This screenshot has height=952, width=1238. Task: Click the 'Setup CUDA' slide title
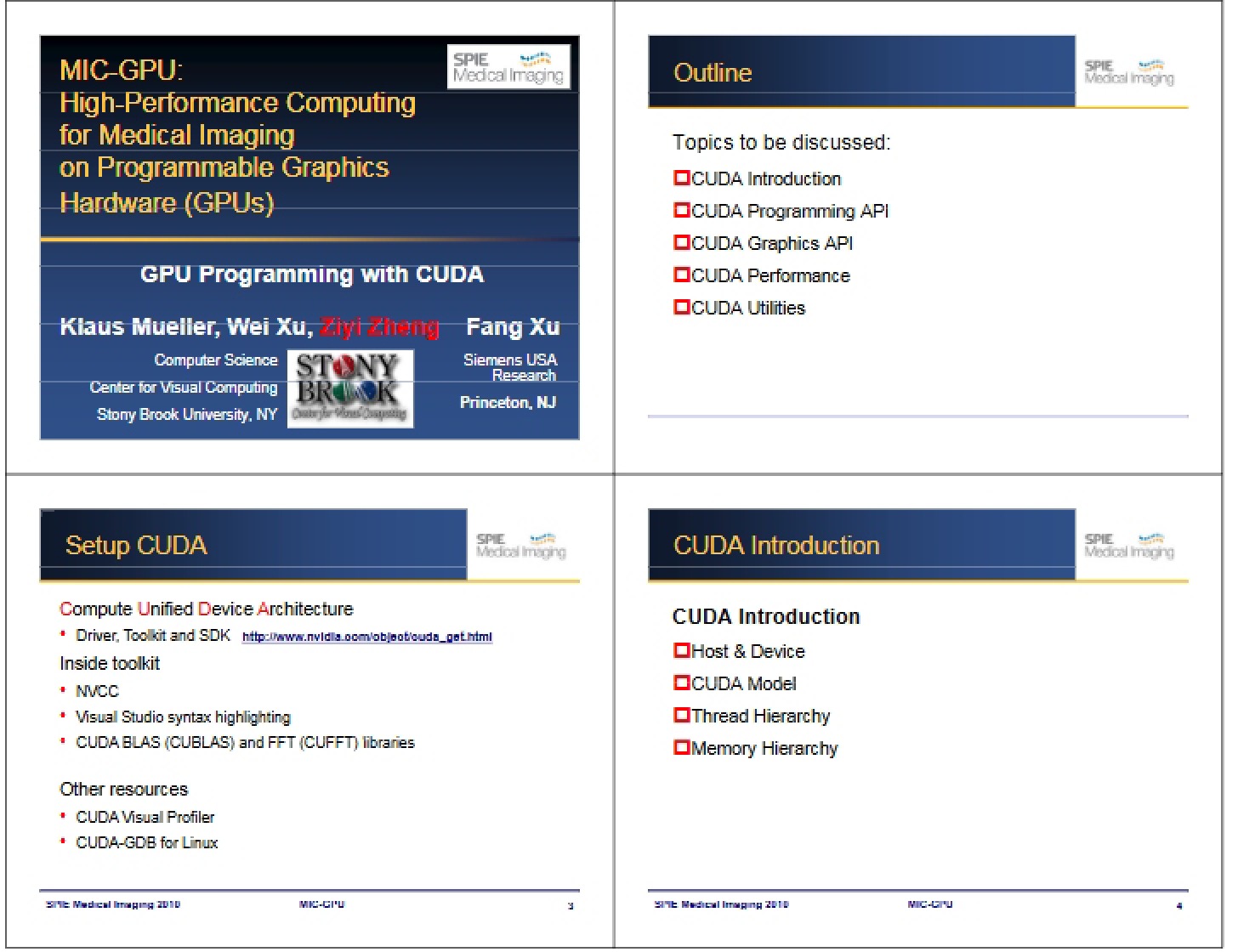point(136,545)
